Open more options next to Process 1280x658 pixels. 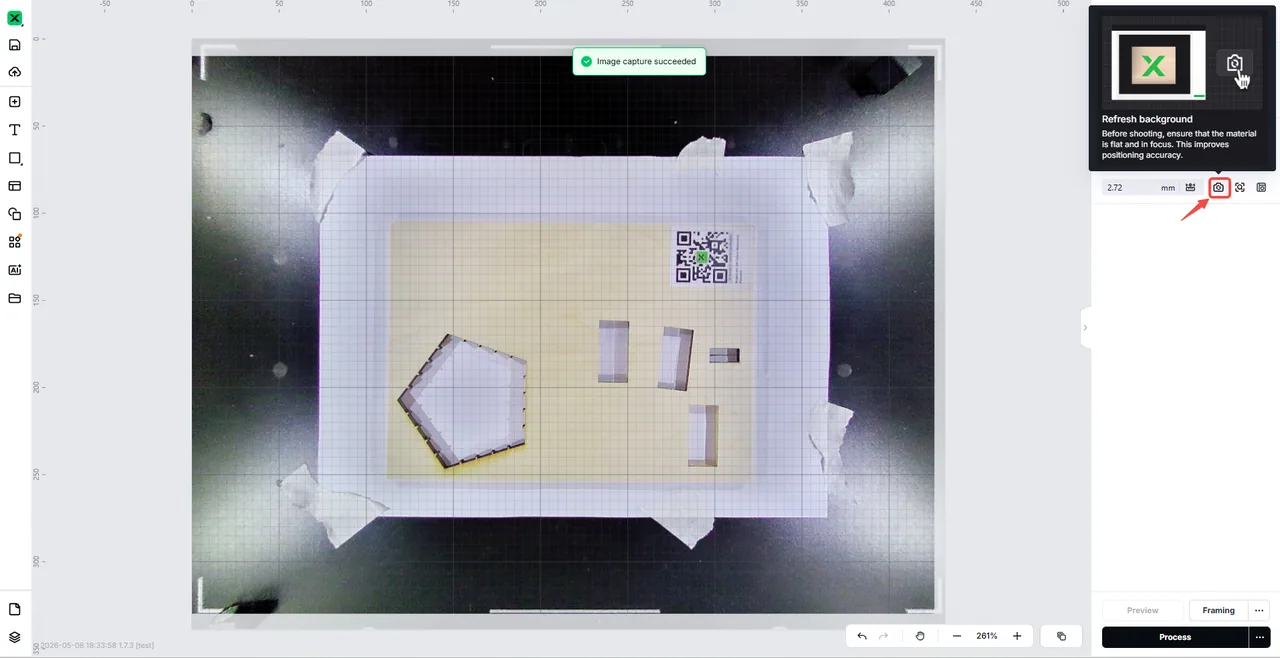coord(1259,637)
